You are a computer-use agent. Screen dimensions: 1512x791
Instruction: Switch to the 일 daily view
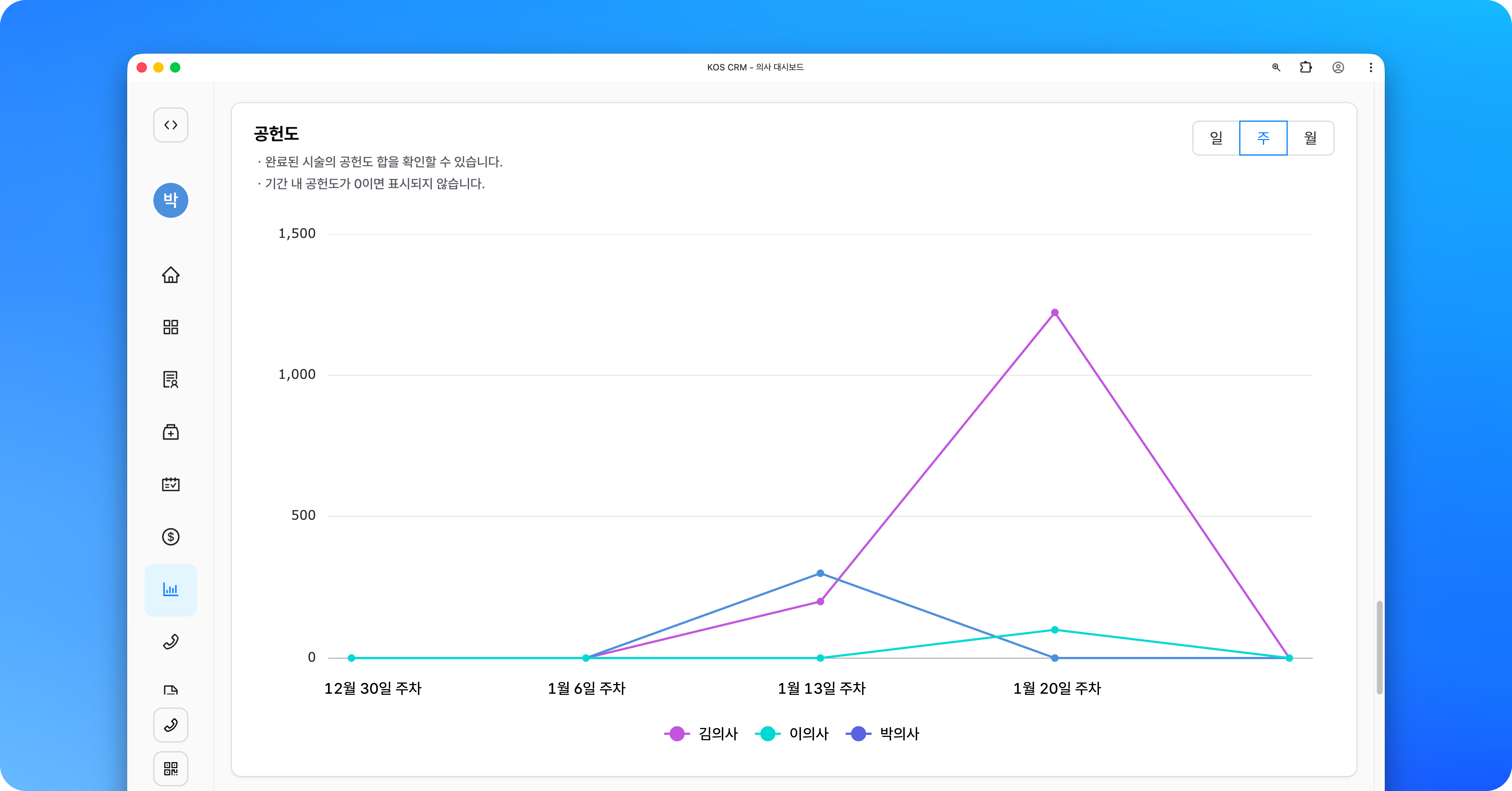(x=1216, y=138)
